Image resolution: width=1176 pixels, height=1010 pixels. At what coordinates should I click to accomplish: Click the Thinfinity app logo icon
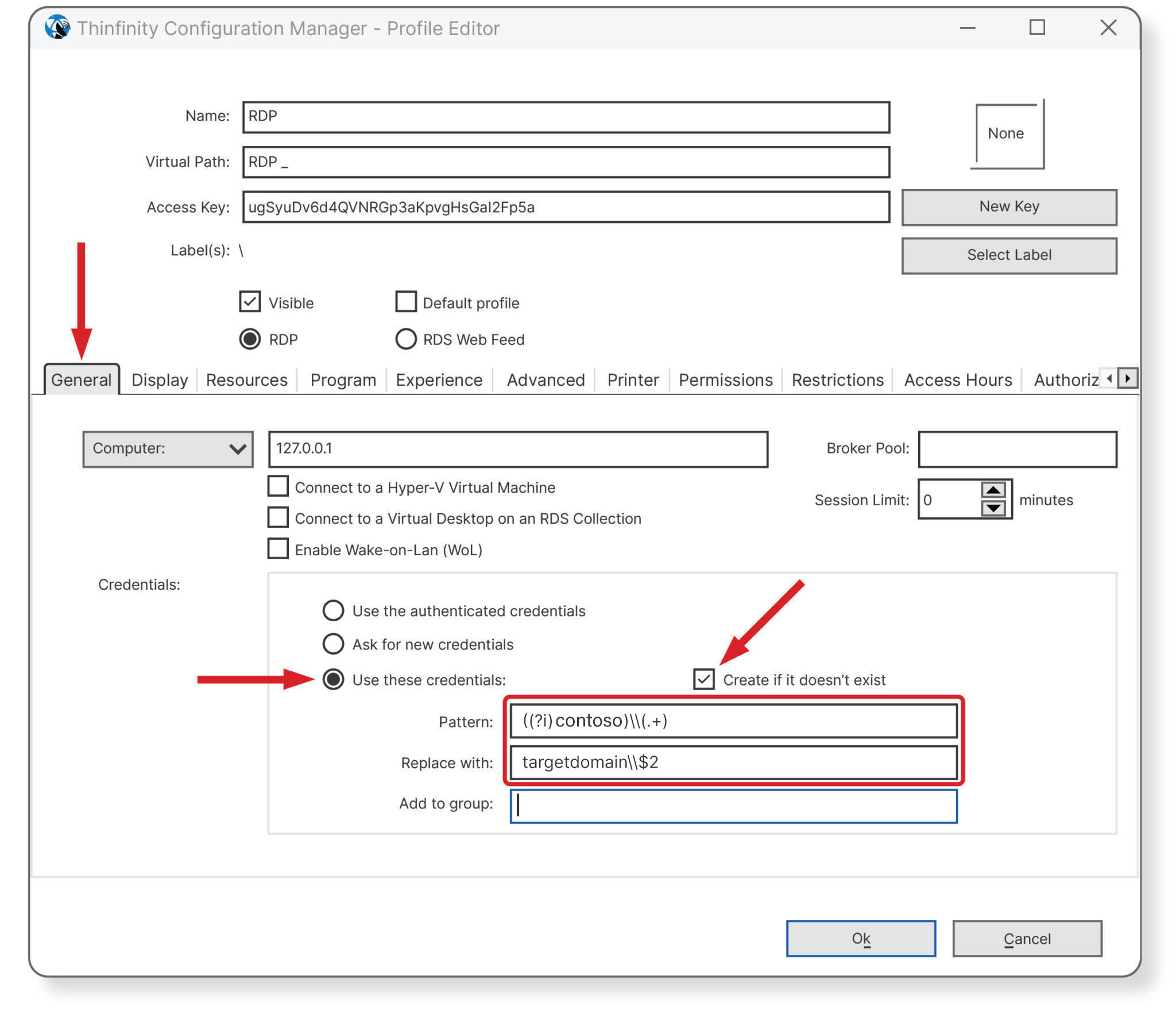[57, 27]
